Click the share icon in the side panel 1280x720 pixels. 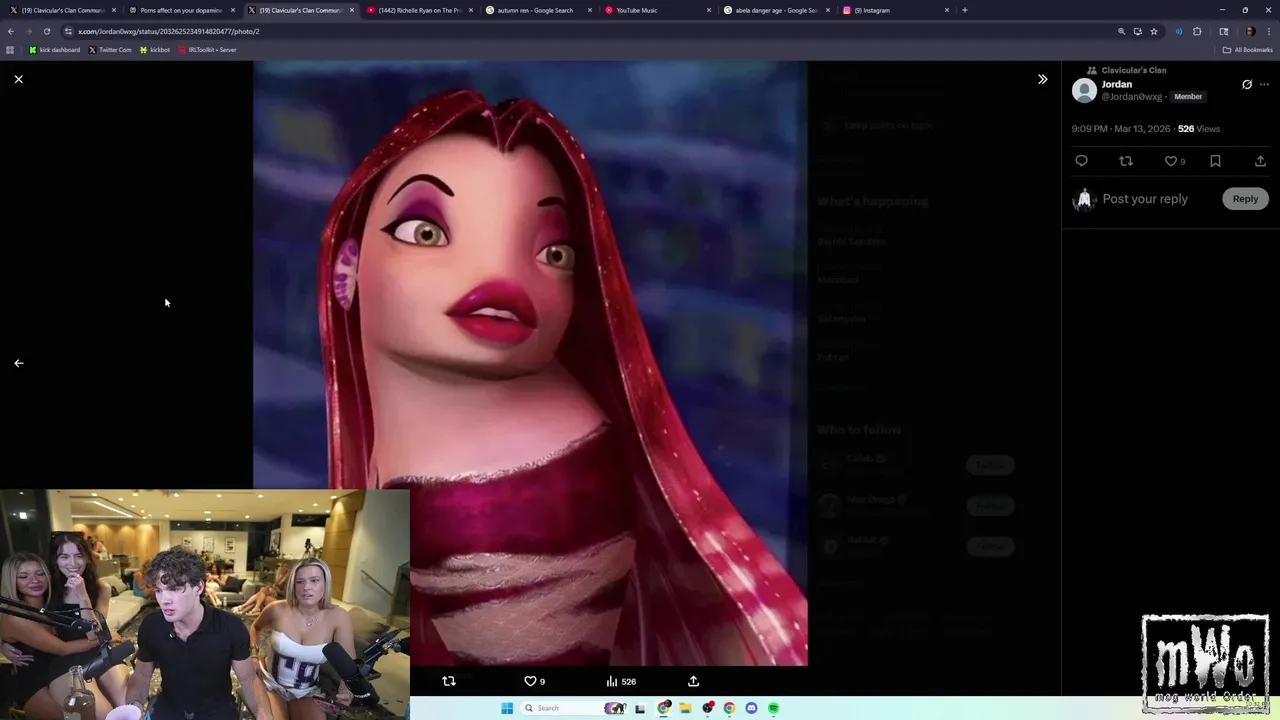click(x=1260, y=161)
